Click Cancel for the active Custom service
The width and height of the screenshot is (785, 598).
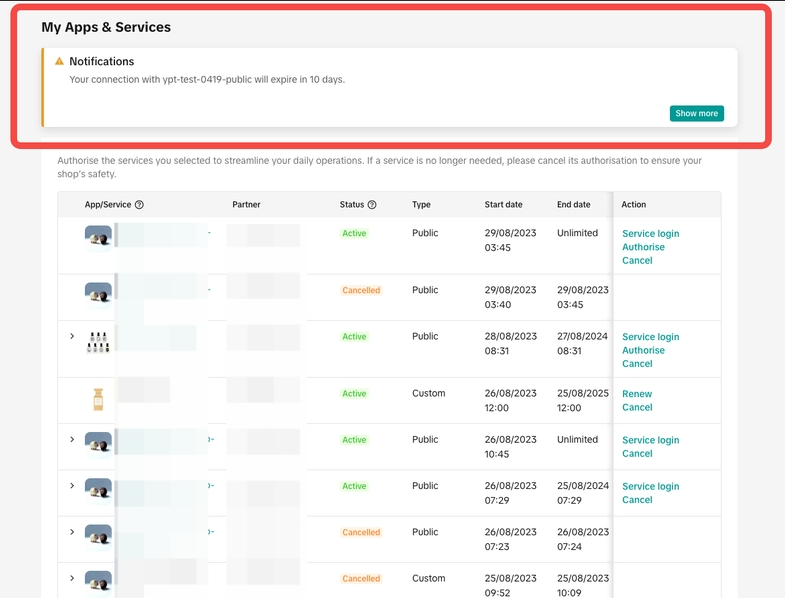(637, 408)
